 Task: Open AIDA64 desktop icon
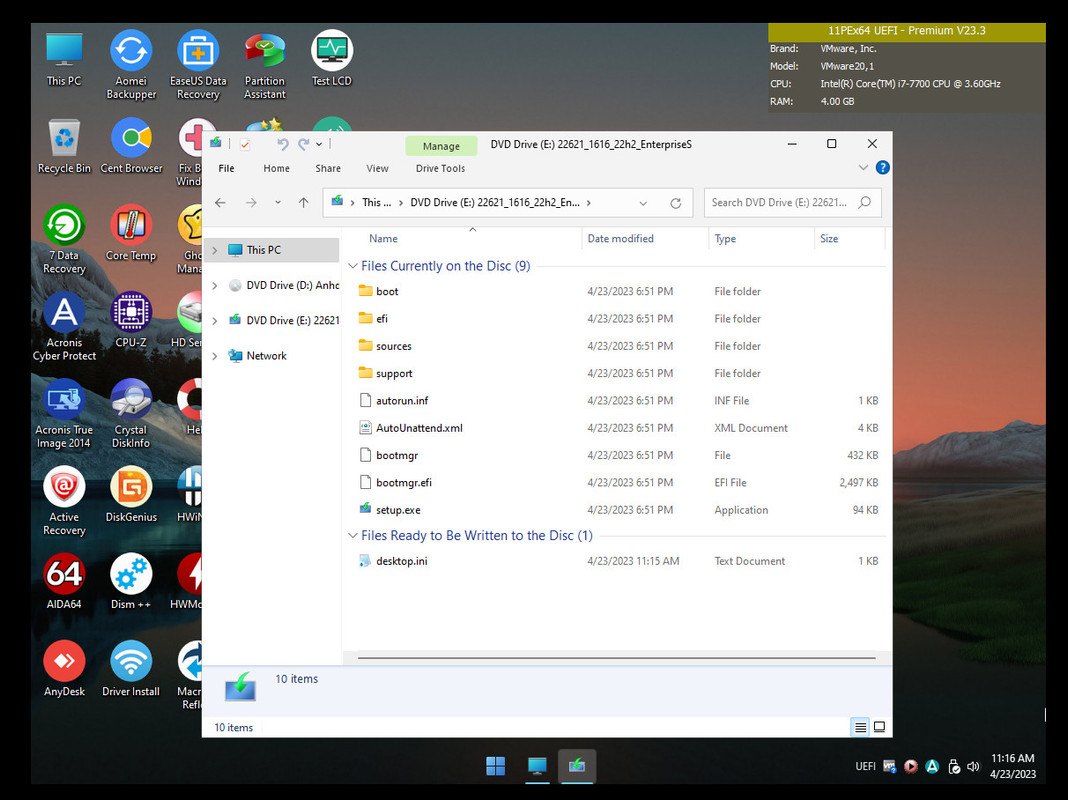coord(64,582)
